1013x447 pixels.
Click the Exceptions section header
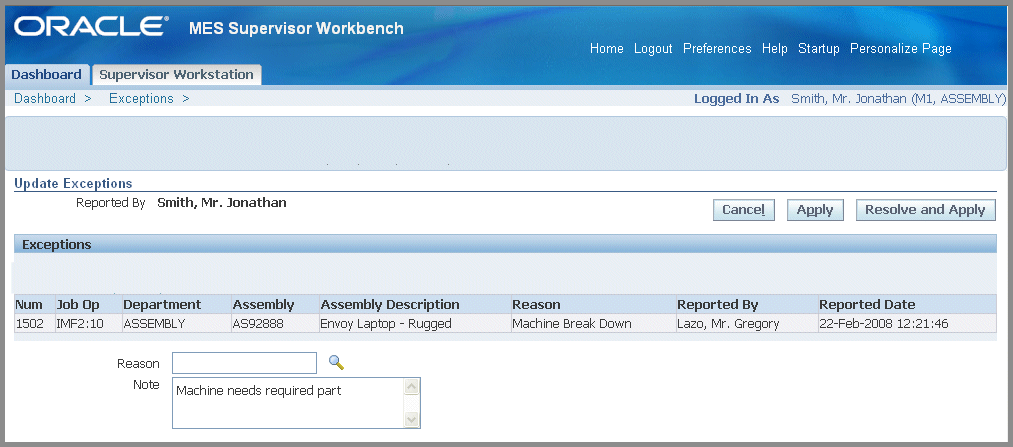[x=505, y=245]
